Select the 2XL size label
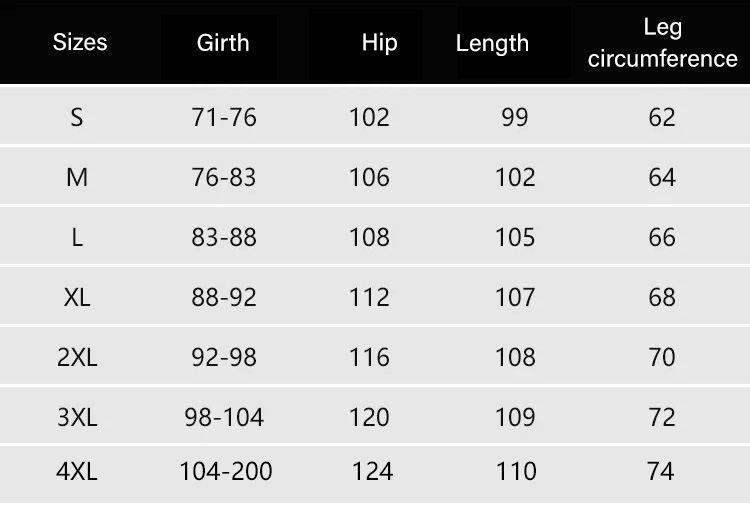Screen dimensions: 750x508 (x=77, y=357)
